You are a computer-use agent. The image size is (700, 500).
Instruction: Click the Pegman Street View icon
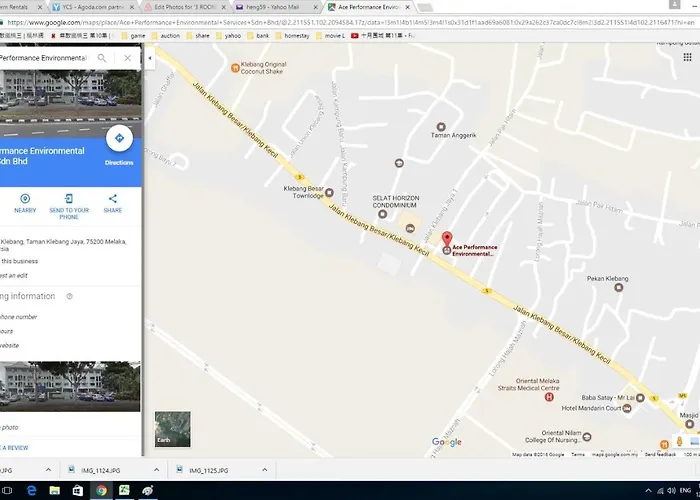tap(680, 441)
